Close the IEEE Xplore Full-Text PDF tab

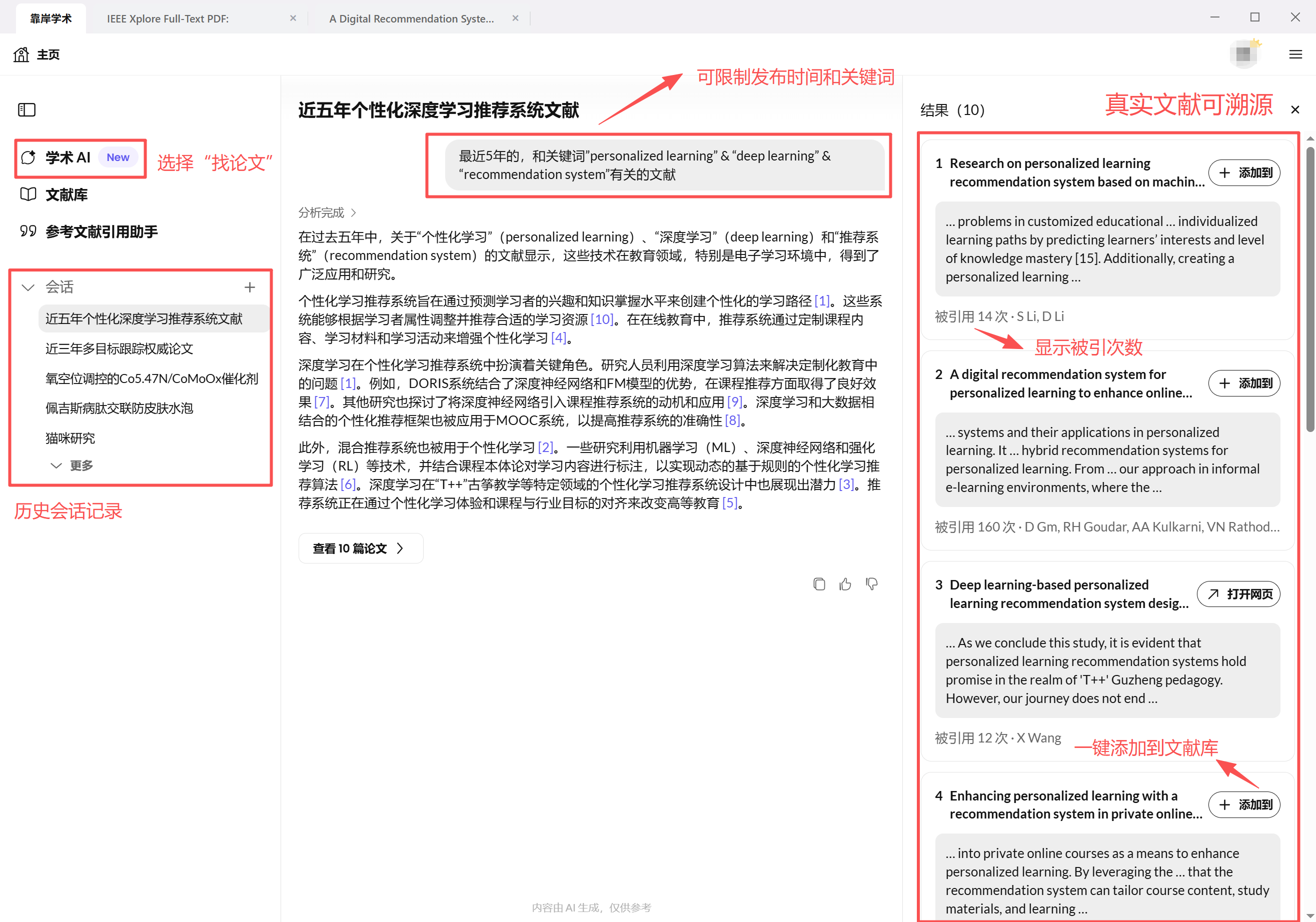point(293,18)
